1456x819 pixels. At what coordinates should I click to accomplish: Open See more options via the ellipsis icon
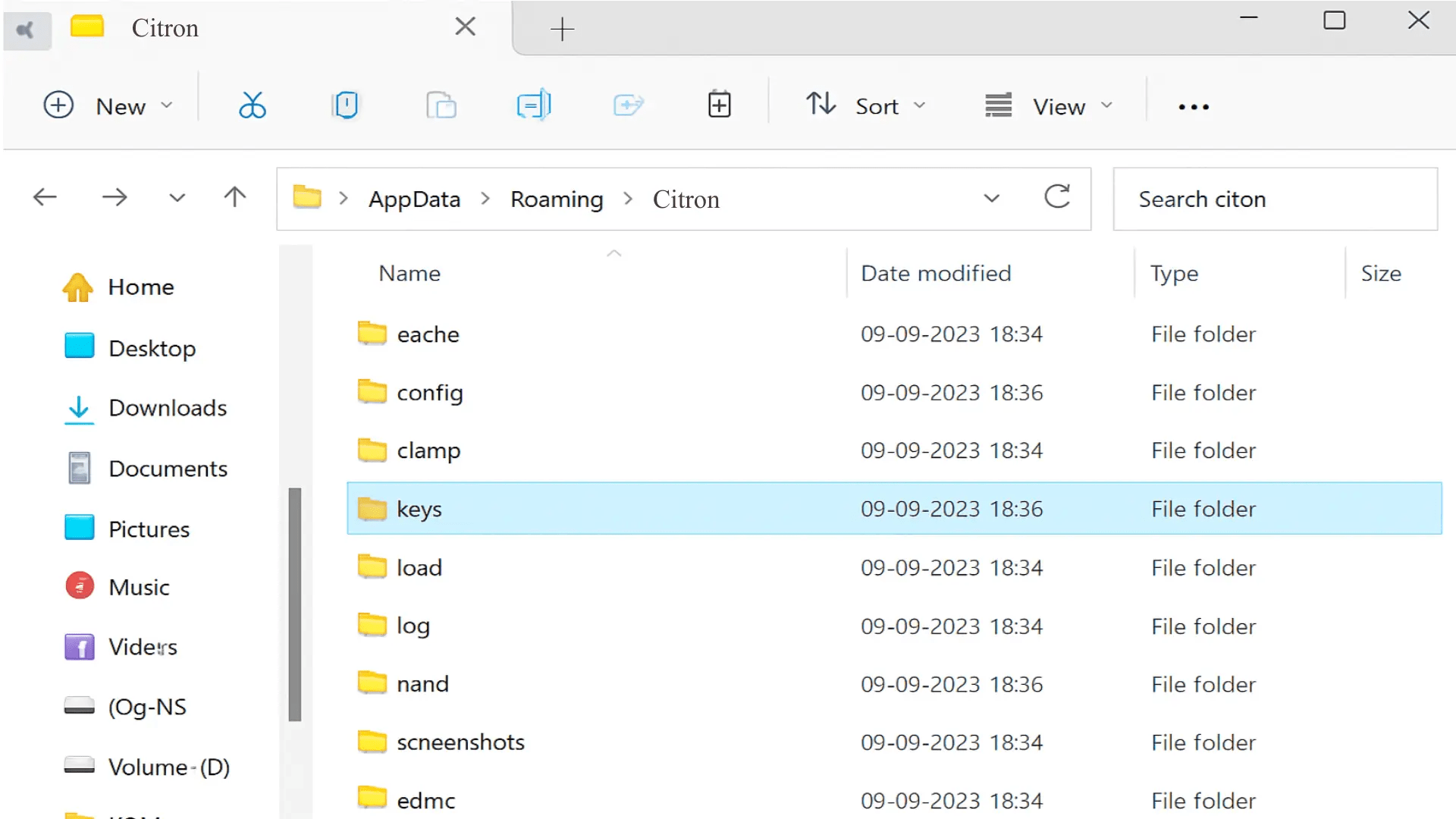[1193, 106]
